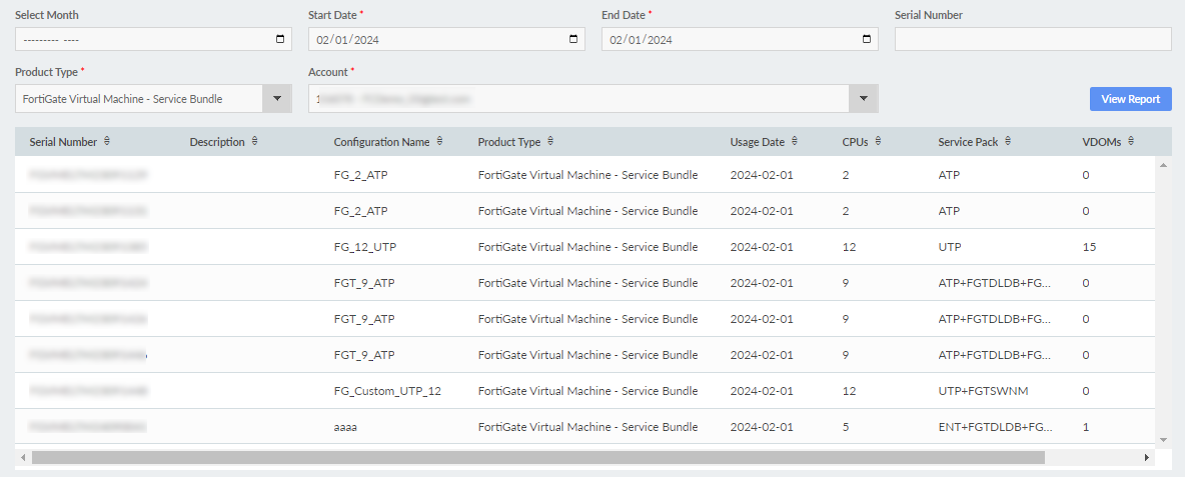The height and width of the screenshot is (477, 1185).
Task: Click the View Report button
Action: [1131, 99]
